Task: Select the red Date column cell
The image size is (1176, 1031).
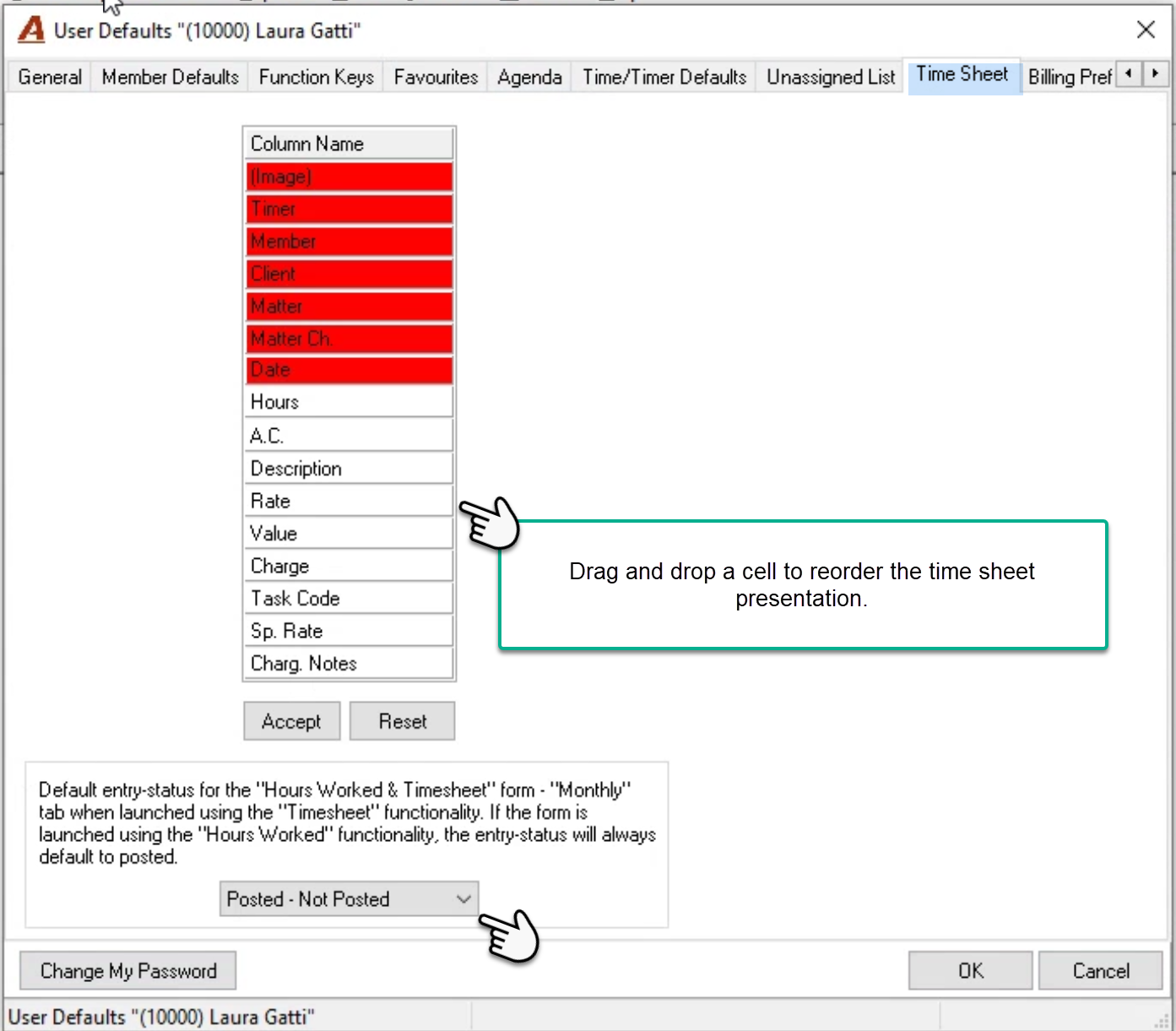Action: click(350, 370)
